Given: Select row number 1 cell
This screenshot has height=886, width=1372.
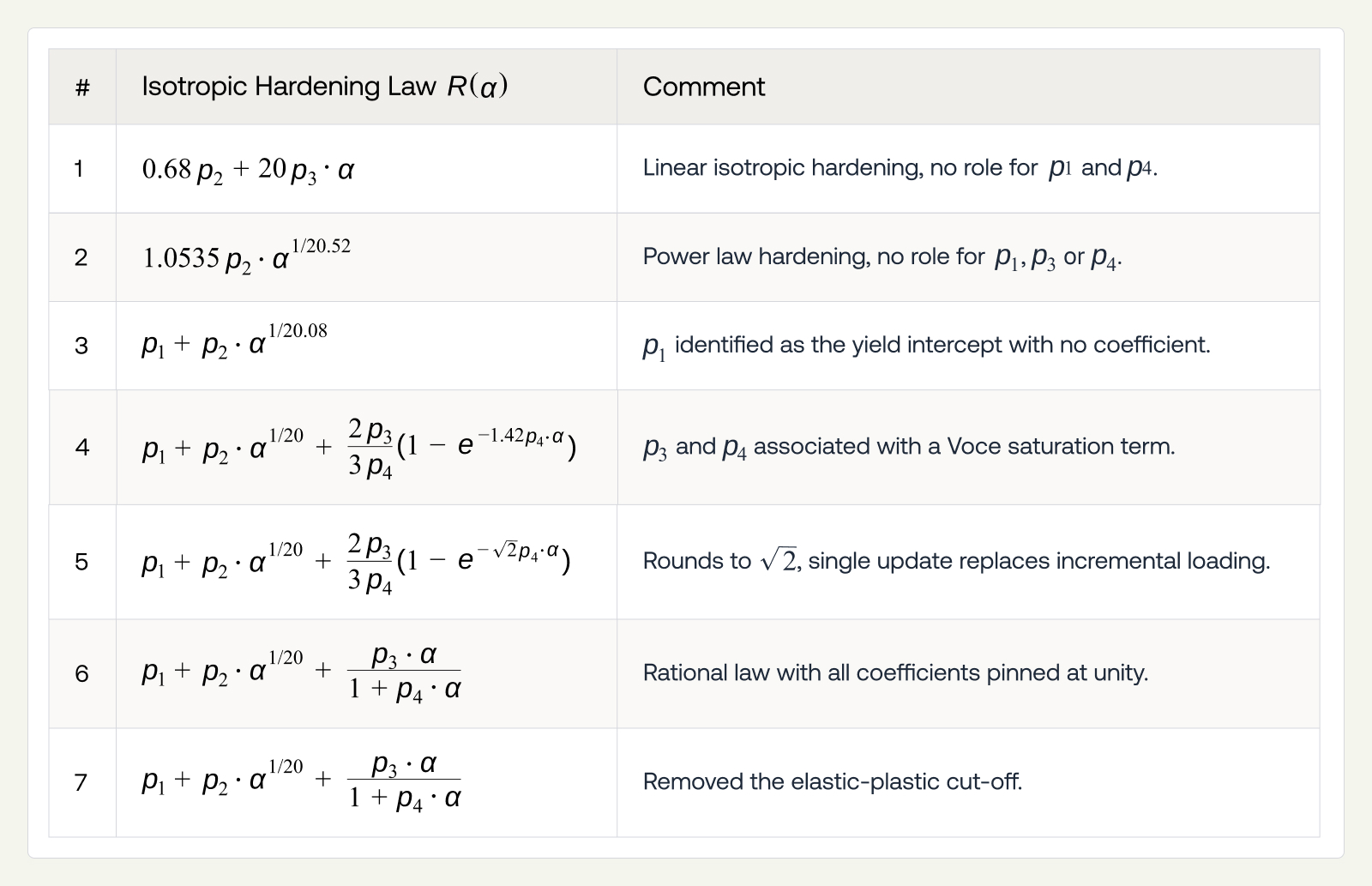Looking at the screenshot, I should pos(82,169).
